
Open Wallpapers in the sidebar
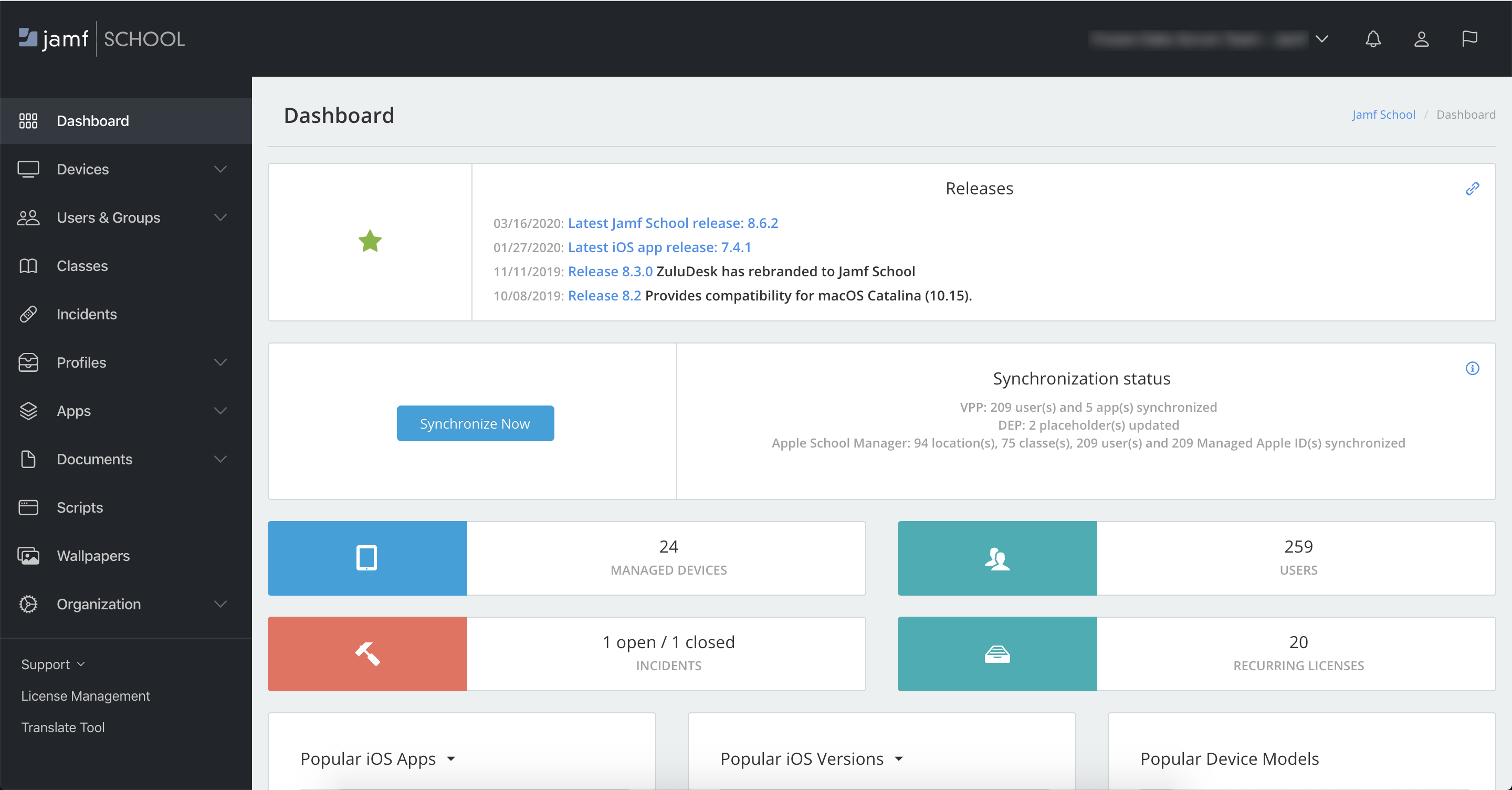[93, 556]
